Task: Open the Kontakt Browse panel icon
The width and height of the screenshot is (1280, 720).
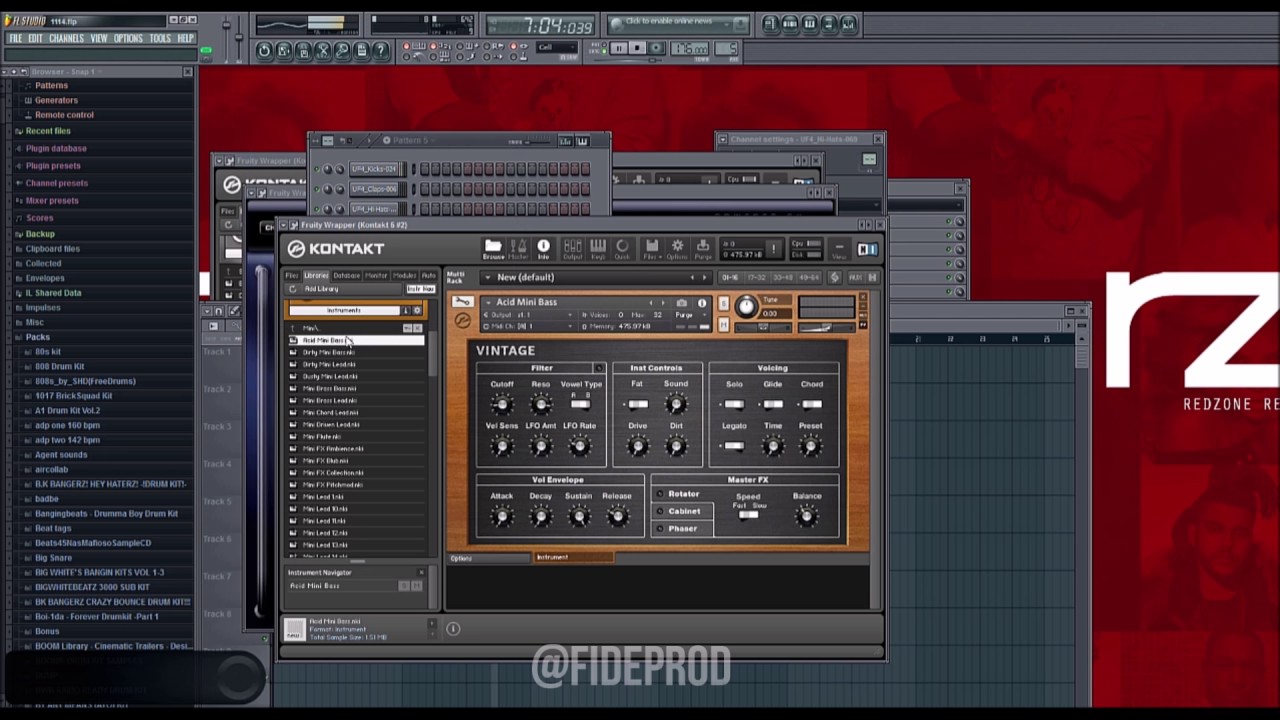Action: tap(493, 247)
